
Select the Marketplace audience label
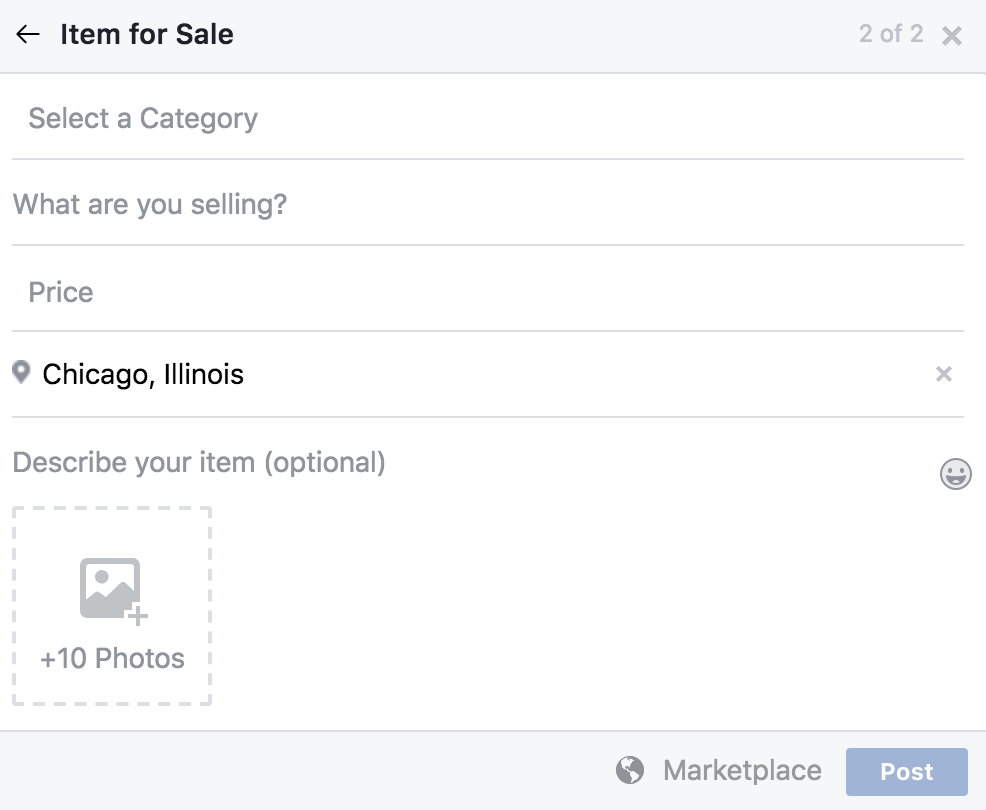[x=742, y=771]
